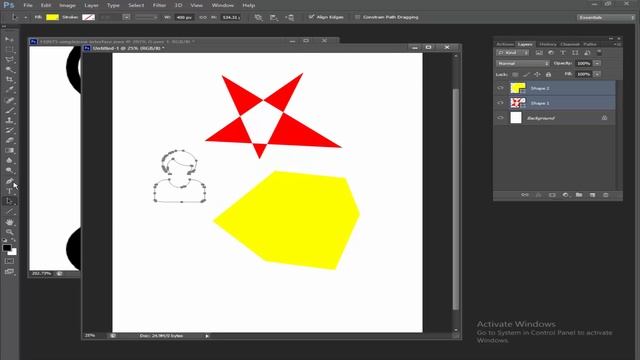
Task: Hide the Shape 2 layer
Action: tap(500, 88)
